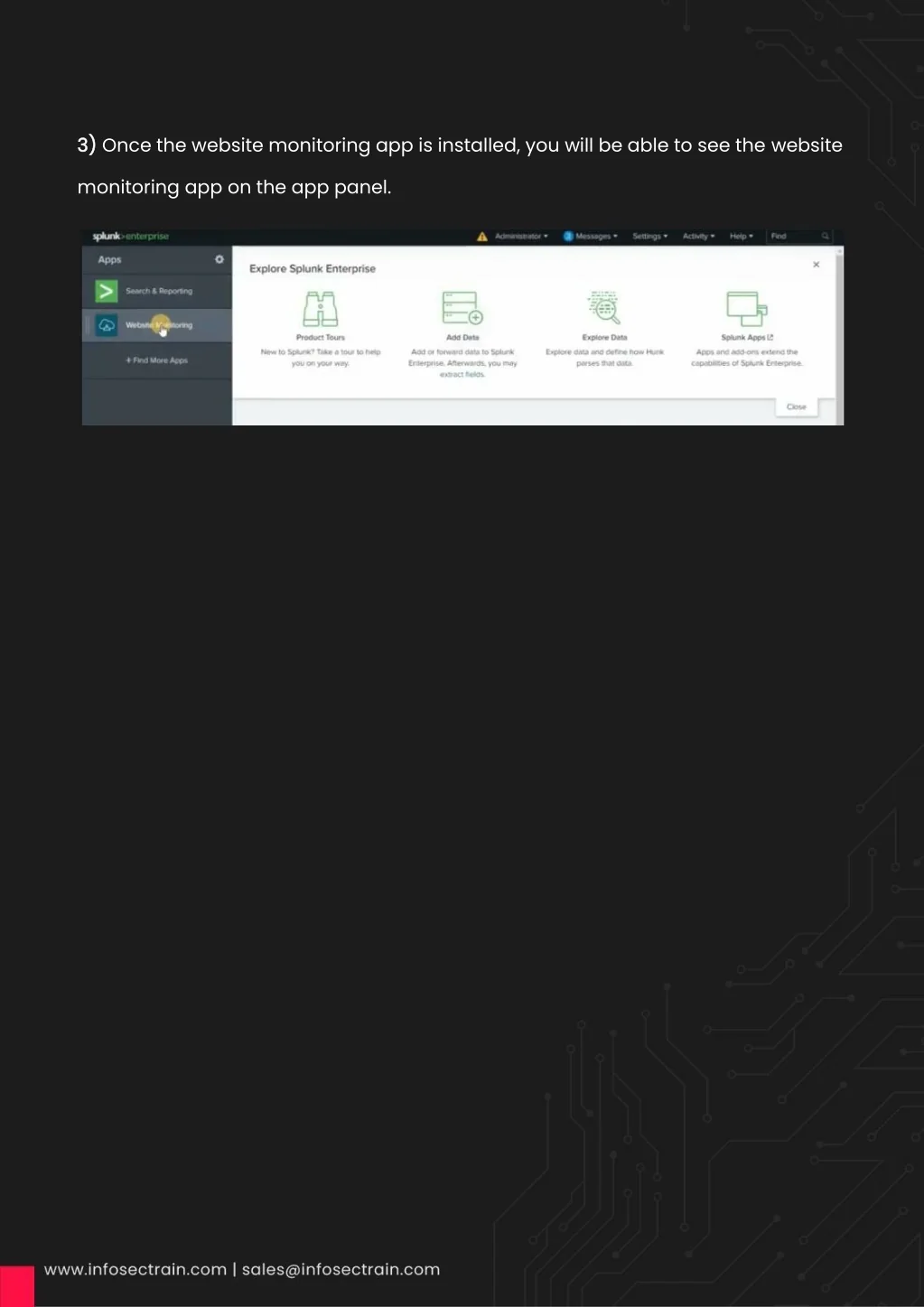Click inside the Find search field
Screen dimensions: 924x1307
tap(799, 237)
